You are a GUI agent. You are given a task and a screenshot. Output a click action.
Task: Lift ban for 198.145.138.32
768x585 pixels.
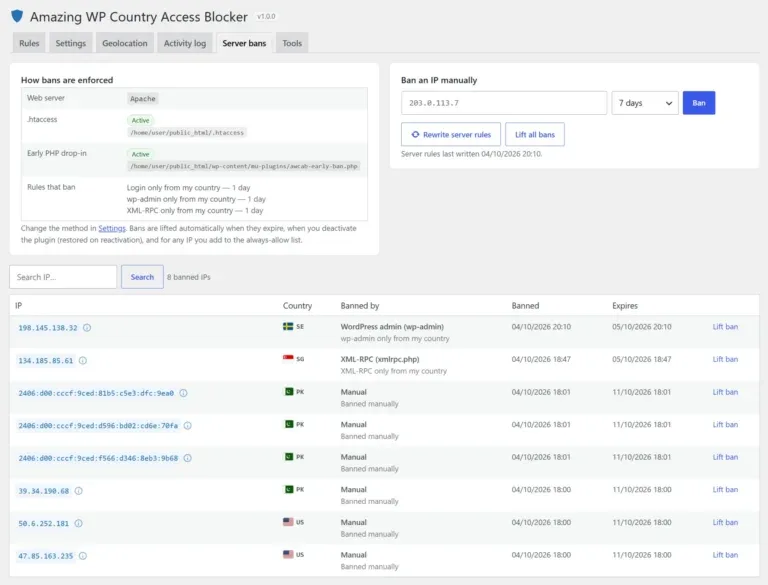click(725, 327)
